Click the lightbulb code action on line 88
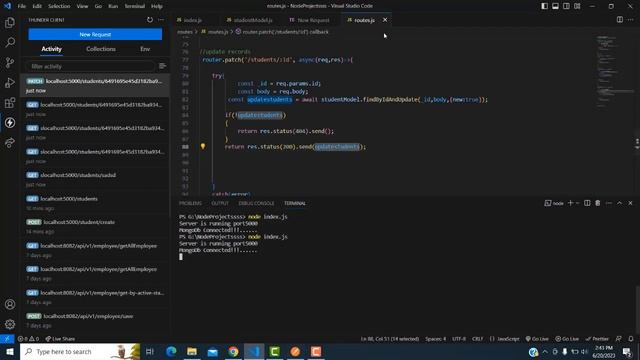This screenshot has width=640, height=360. tap(203, 146)
